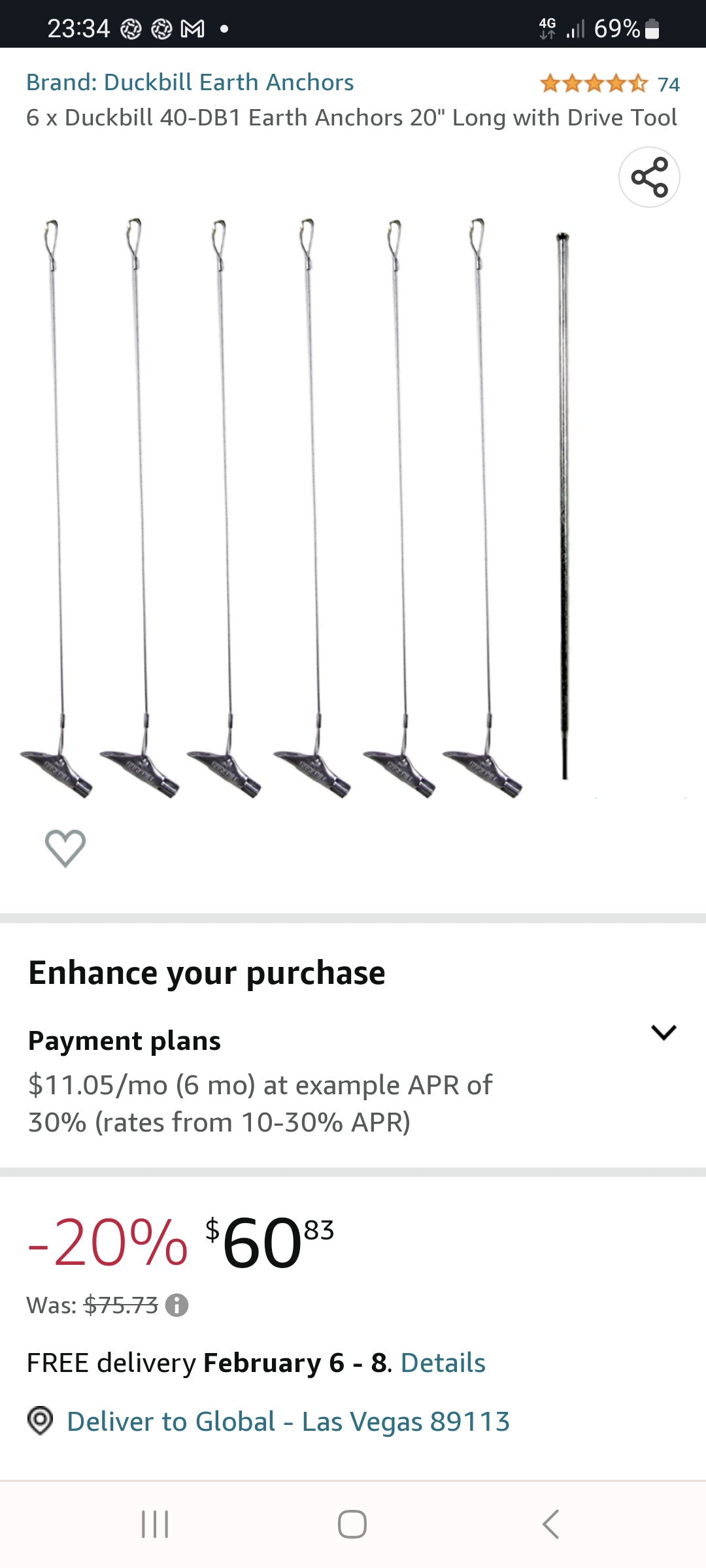Tap the product title text
This screenshot has height=1568, width=706.
point(352,118)
